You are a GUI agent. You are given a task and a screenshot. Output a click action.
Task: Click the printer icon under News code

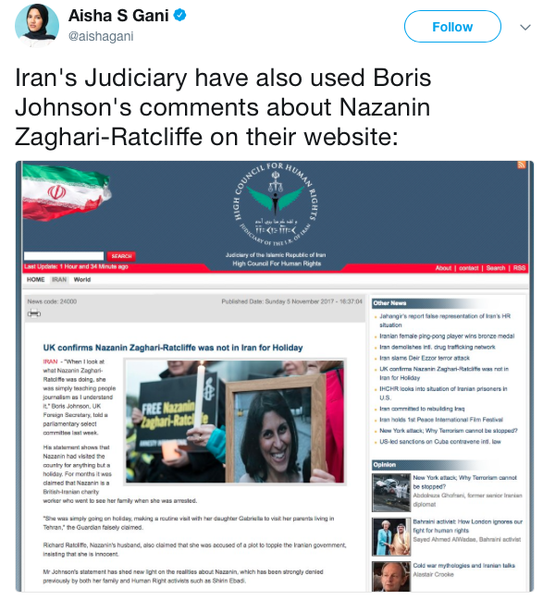coord(34,313)
